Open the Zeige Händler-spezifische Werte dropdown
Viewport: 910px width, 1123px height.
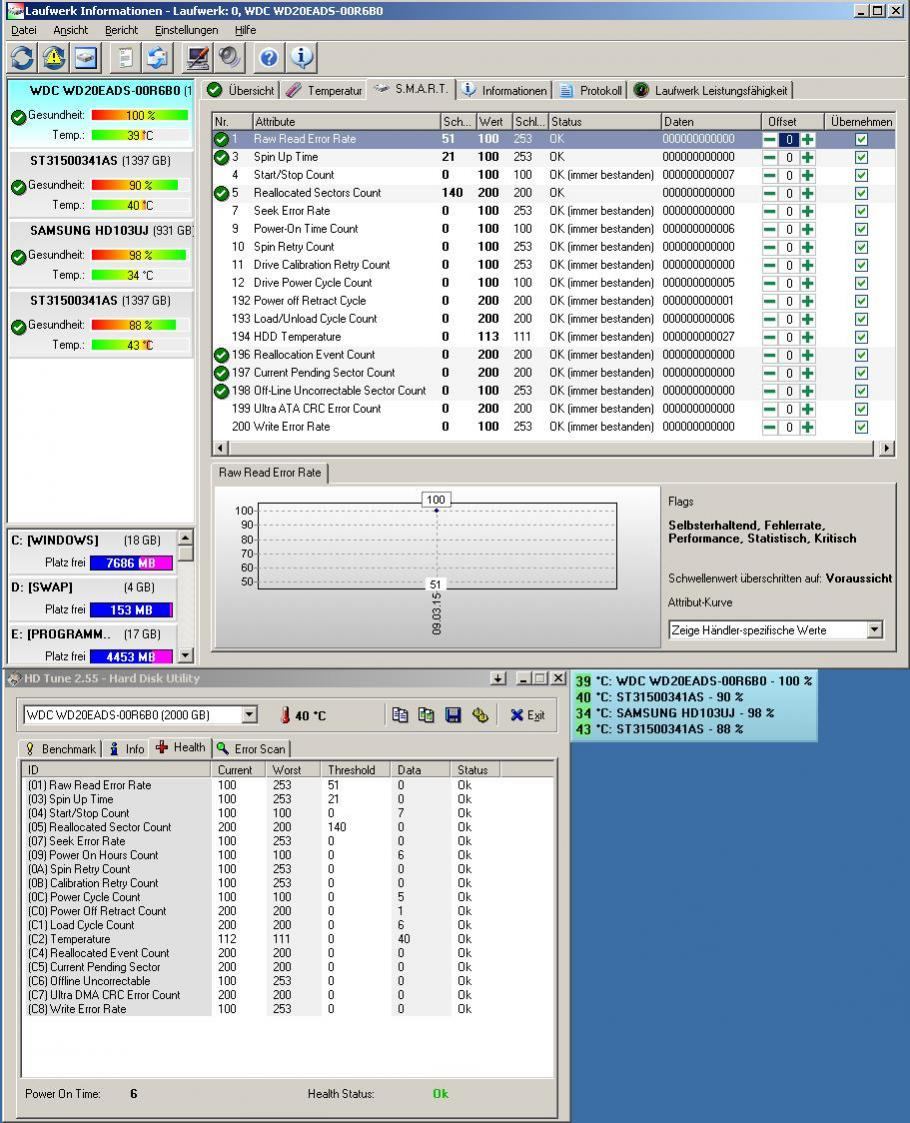pyautogui.click(x=875, y=630)
